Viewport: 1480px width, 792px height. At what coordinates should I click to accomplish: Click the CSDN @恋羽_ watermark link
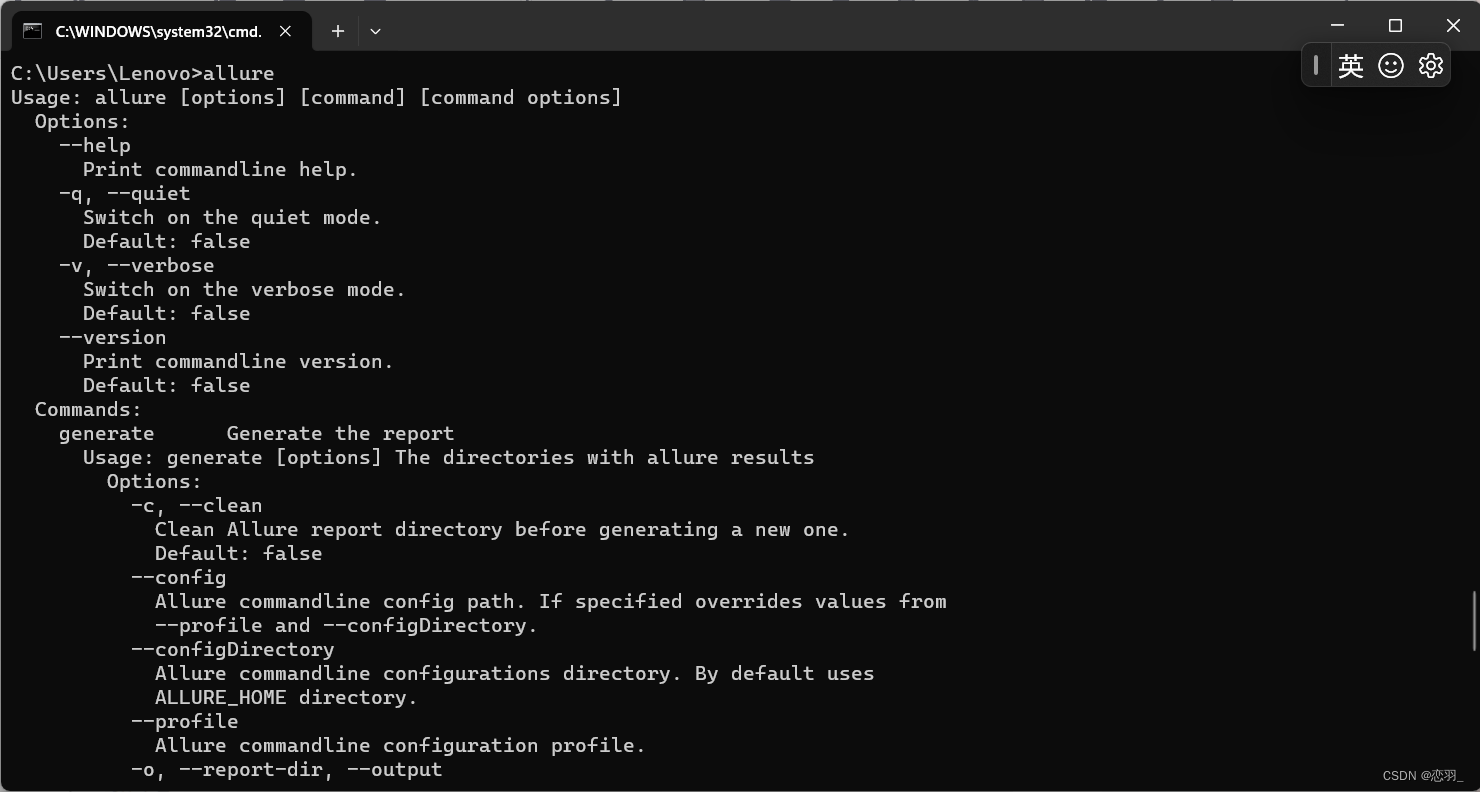[x=1419, y=775]
